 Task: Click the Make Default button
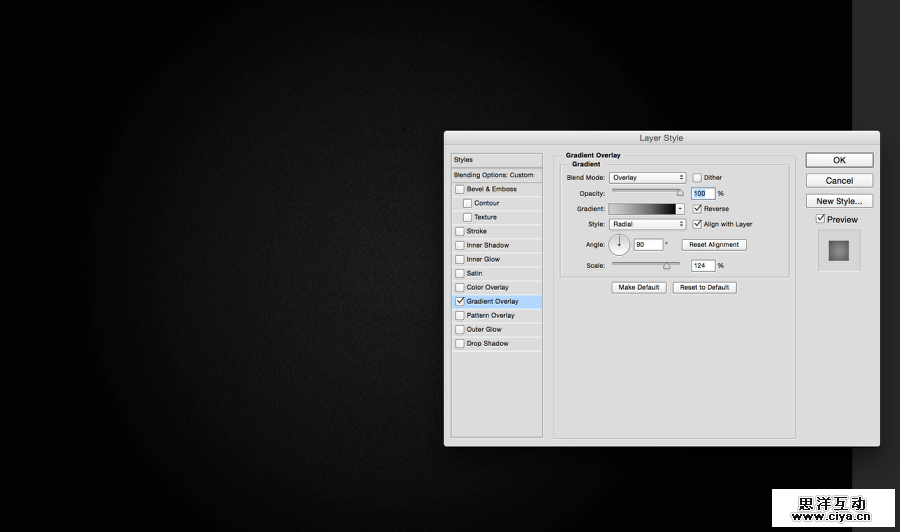tap(638, 287)
